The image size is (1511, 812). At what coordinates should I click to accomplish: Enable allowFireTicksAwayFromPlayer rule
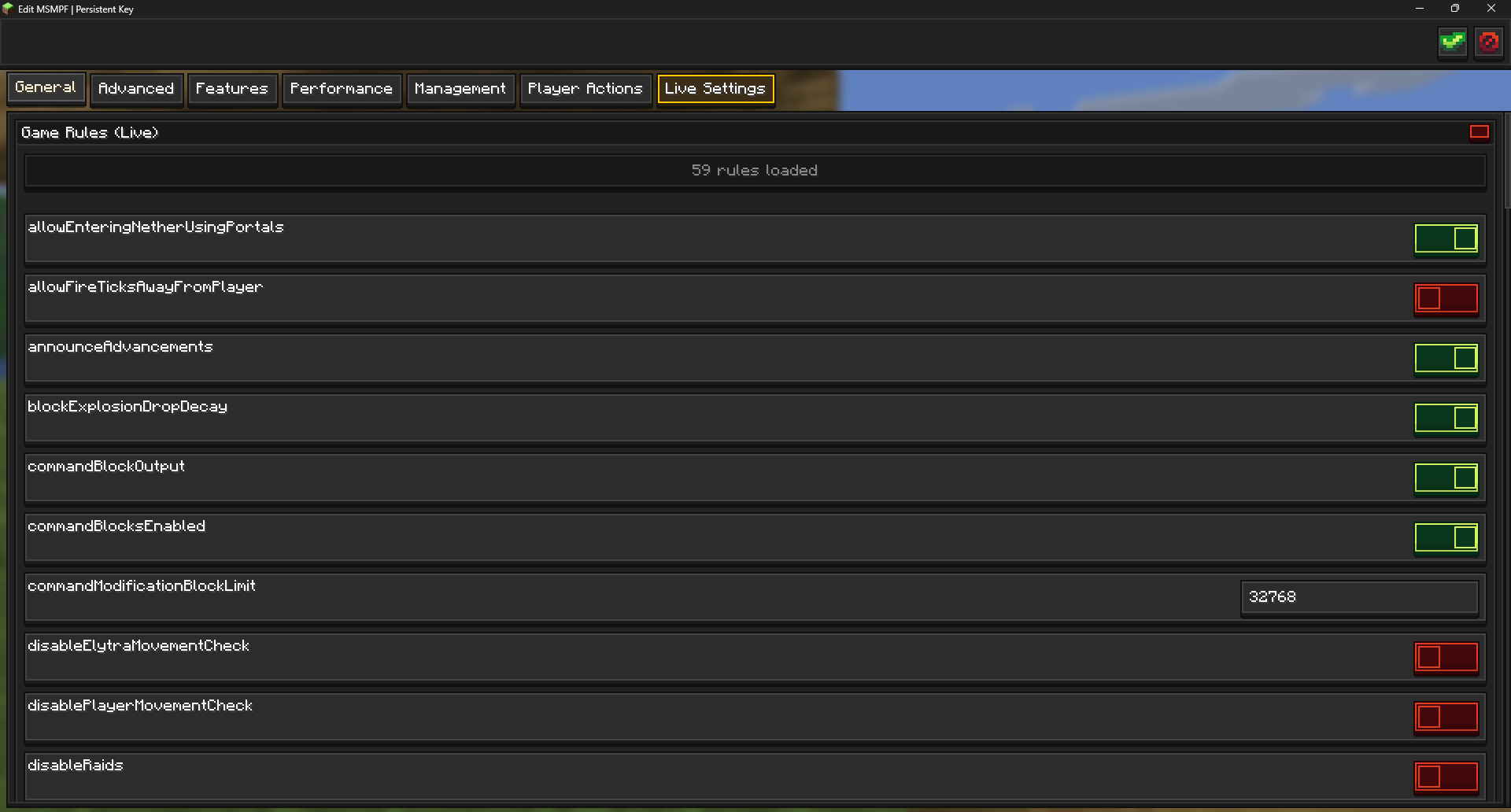1446,298
